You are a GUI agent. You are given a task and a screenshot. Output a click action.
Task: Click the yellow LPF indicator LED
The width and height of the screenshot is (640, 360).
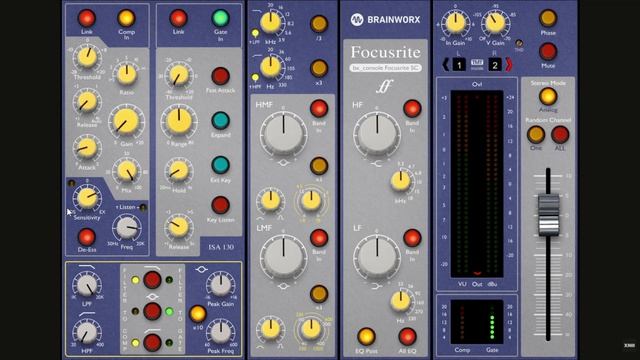pyautogui.click(x=256, y=33)
